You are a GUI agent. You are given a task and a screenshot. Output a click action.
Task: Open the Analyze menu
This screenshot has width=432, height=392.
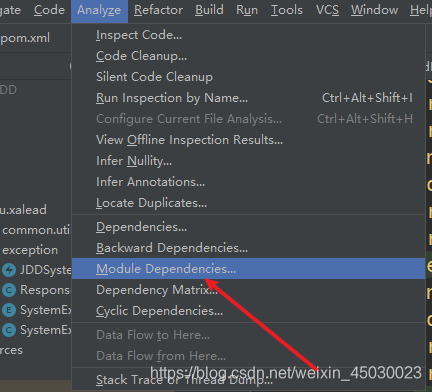tap(99, 10)
